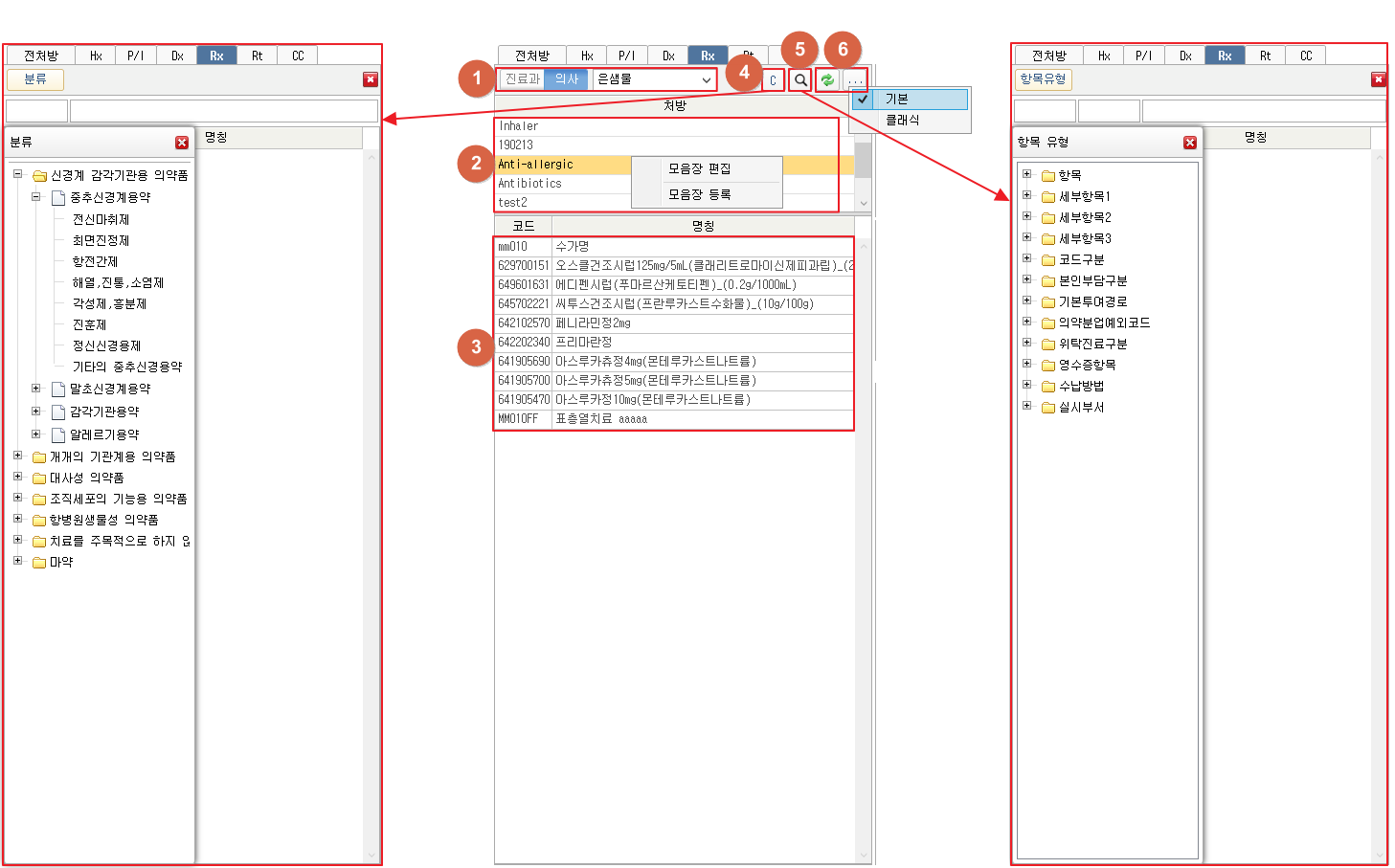Toggle the 진료과 filter button
The width and height of the screenshot is (1395, 868).
(523, 79)
